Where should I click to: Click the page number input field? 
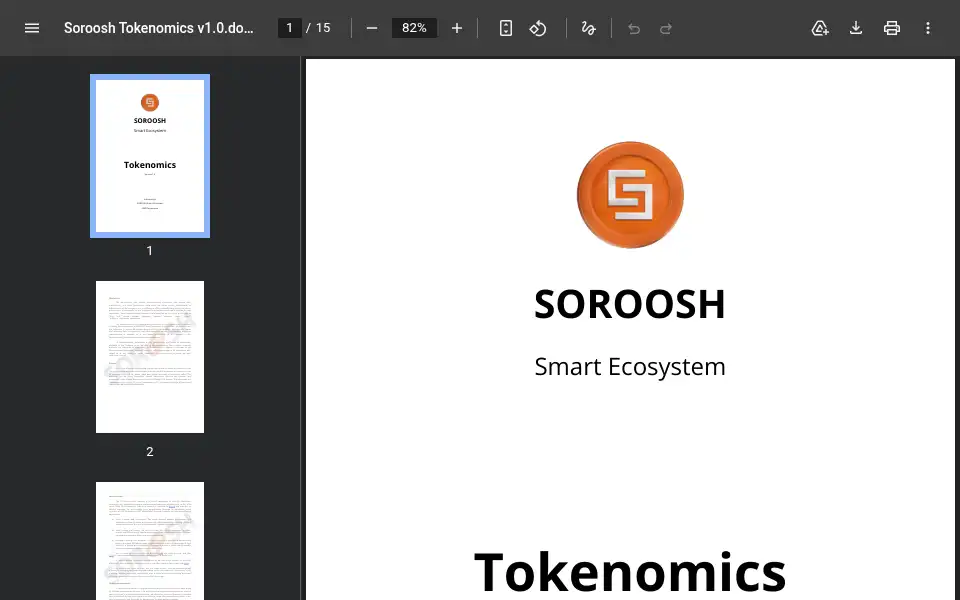[290, 28]
